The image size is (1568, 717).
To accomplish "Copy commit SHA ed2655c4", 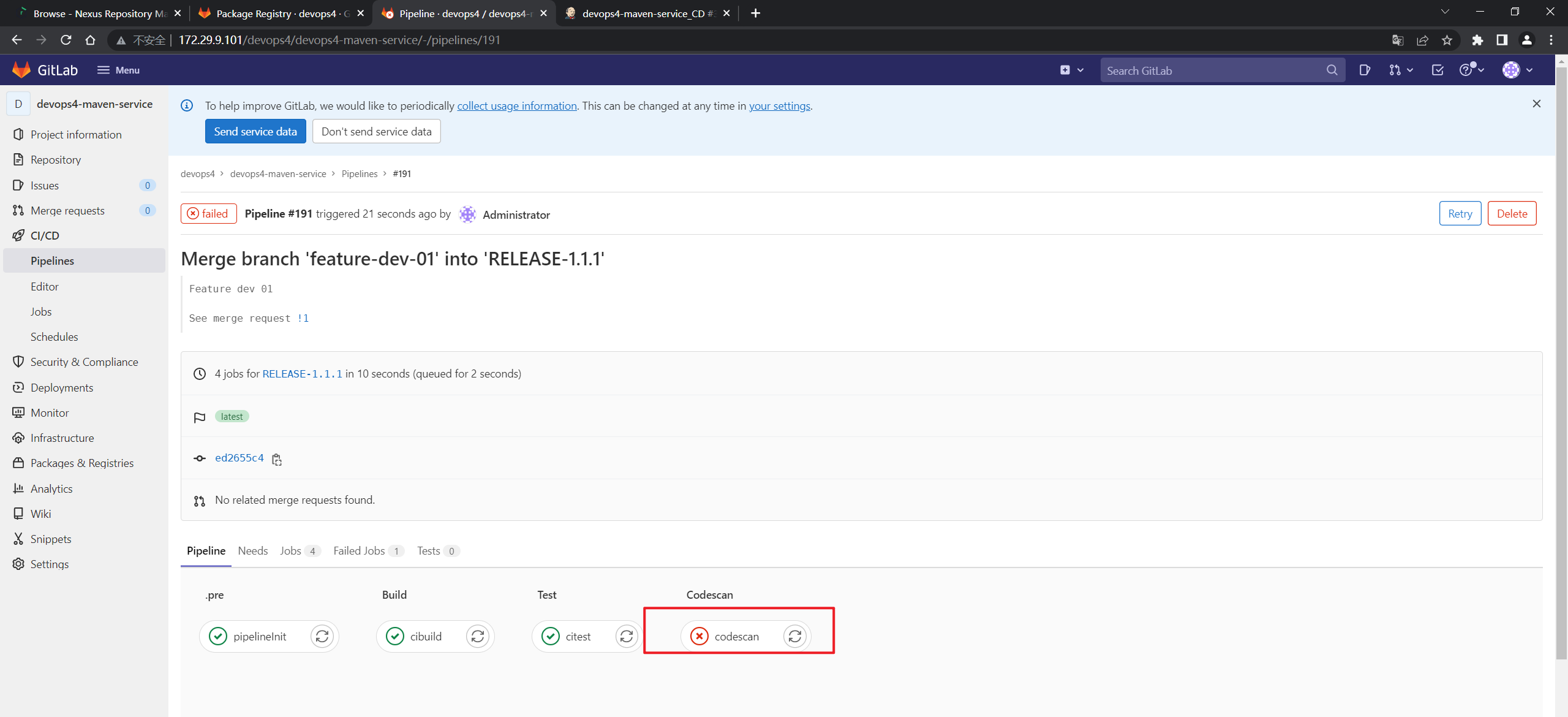I will pos(277,459).
